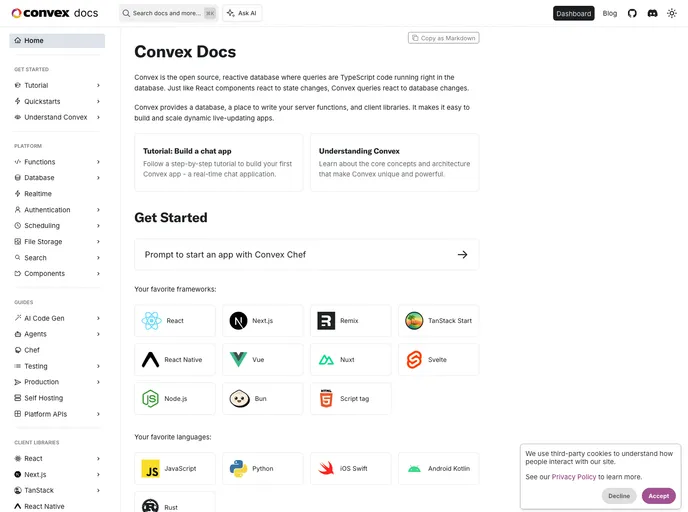Click the React framework icon card

(x=174, y=321)
